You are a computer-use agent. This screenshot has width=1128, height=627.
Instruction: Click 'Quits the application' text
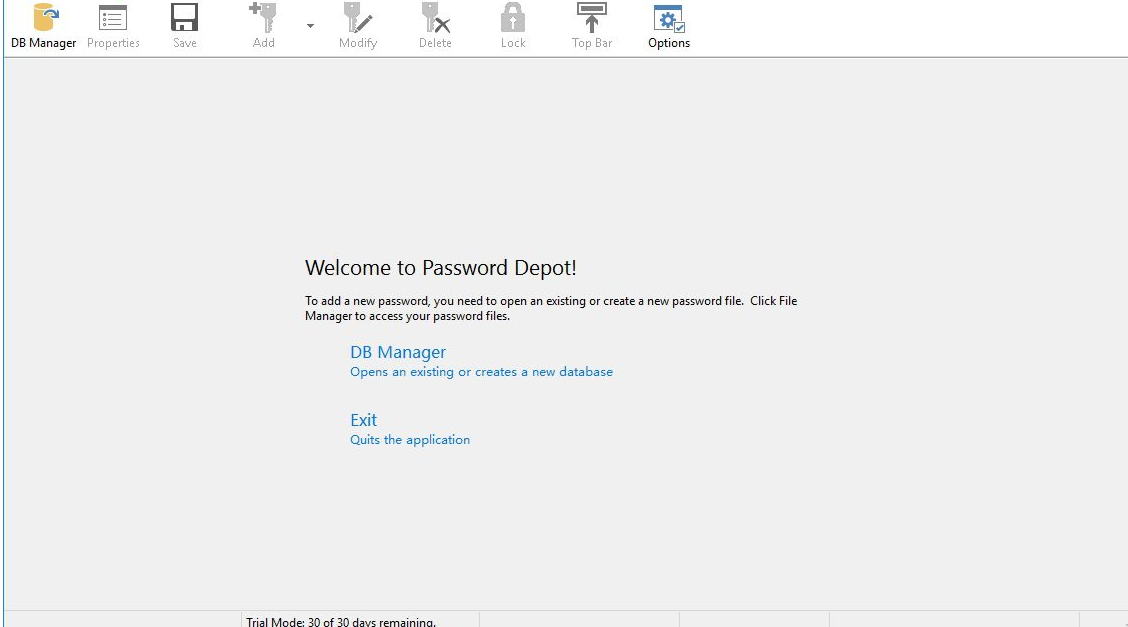tap(410, 440)
